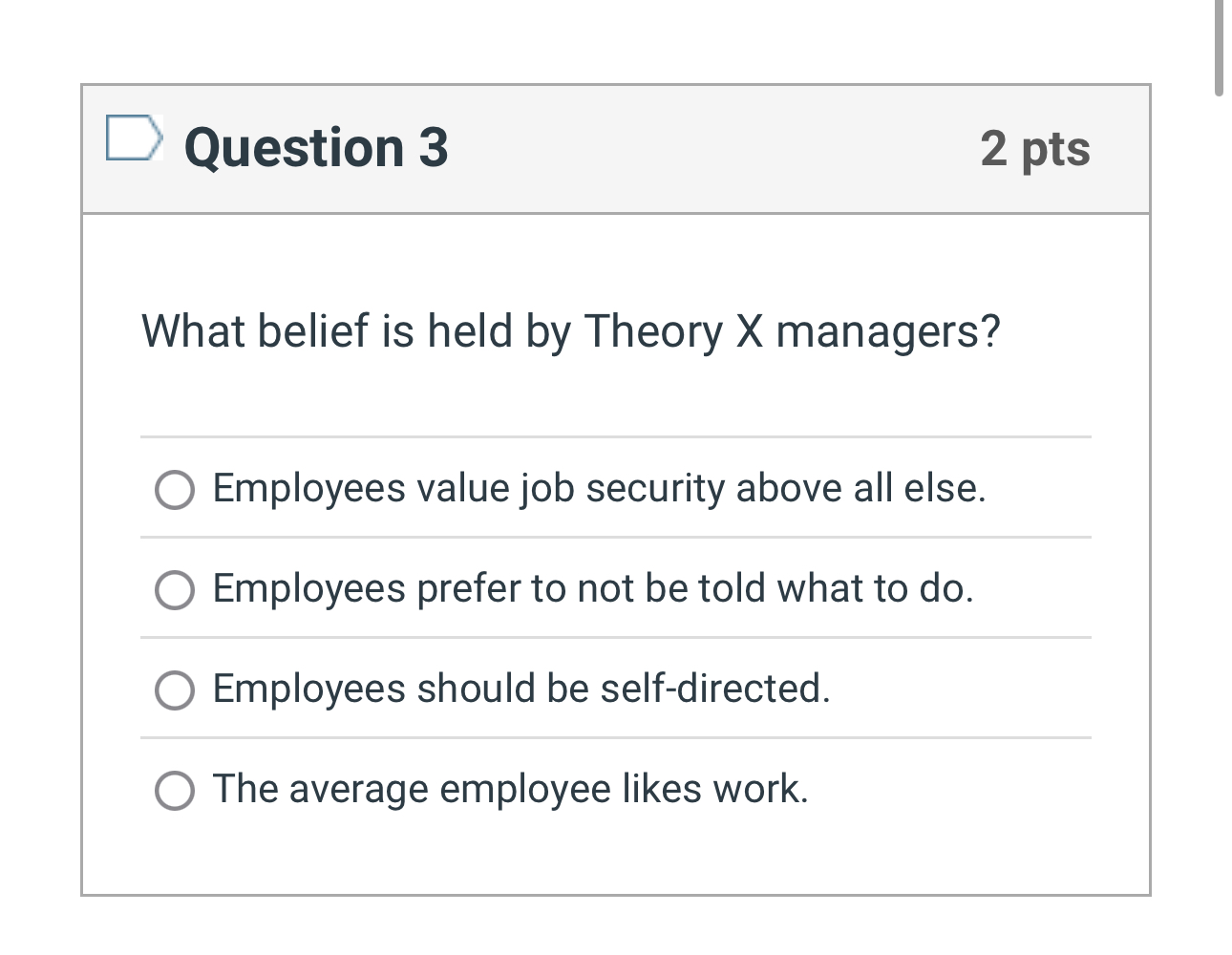Image resolution: width=1232 pixels, height=955 pixels.
Task: Click the vertical scrollbar thumb
Action: 1219,48
